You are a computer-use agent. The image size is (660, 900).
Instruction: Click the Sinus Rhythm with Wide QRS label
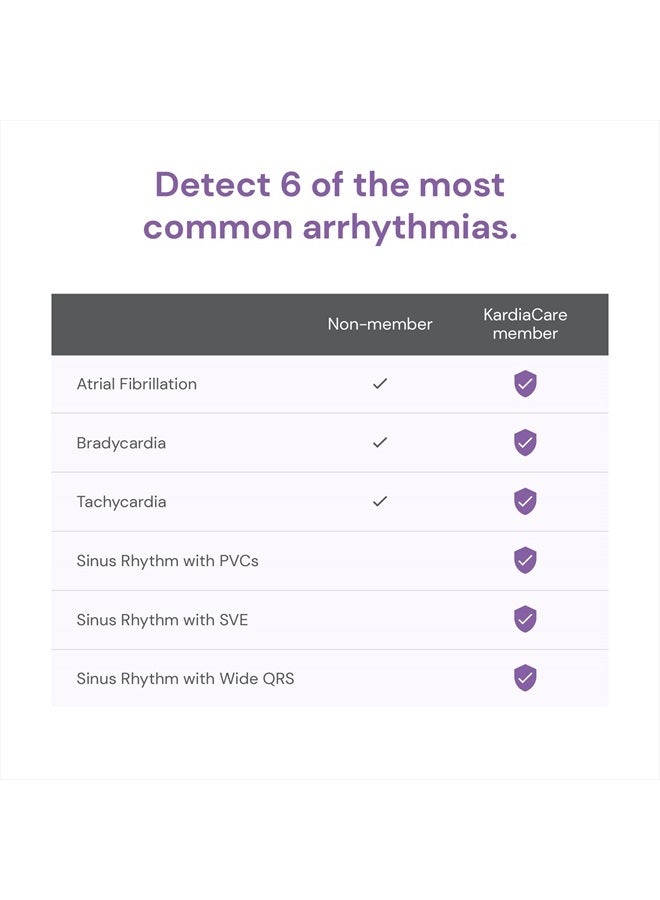pyautogui.click(x=185, y=678)
